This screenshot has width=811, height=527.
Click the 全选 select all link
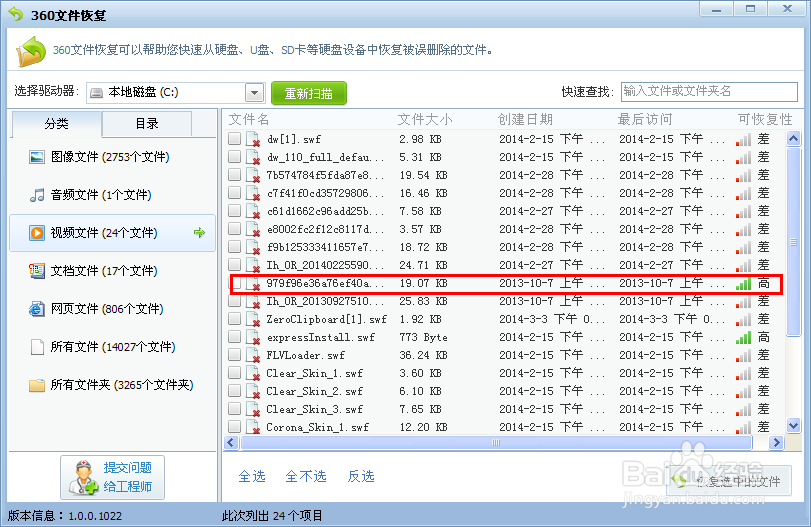click(x=252, y=476)
